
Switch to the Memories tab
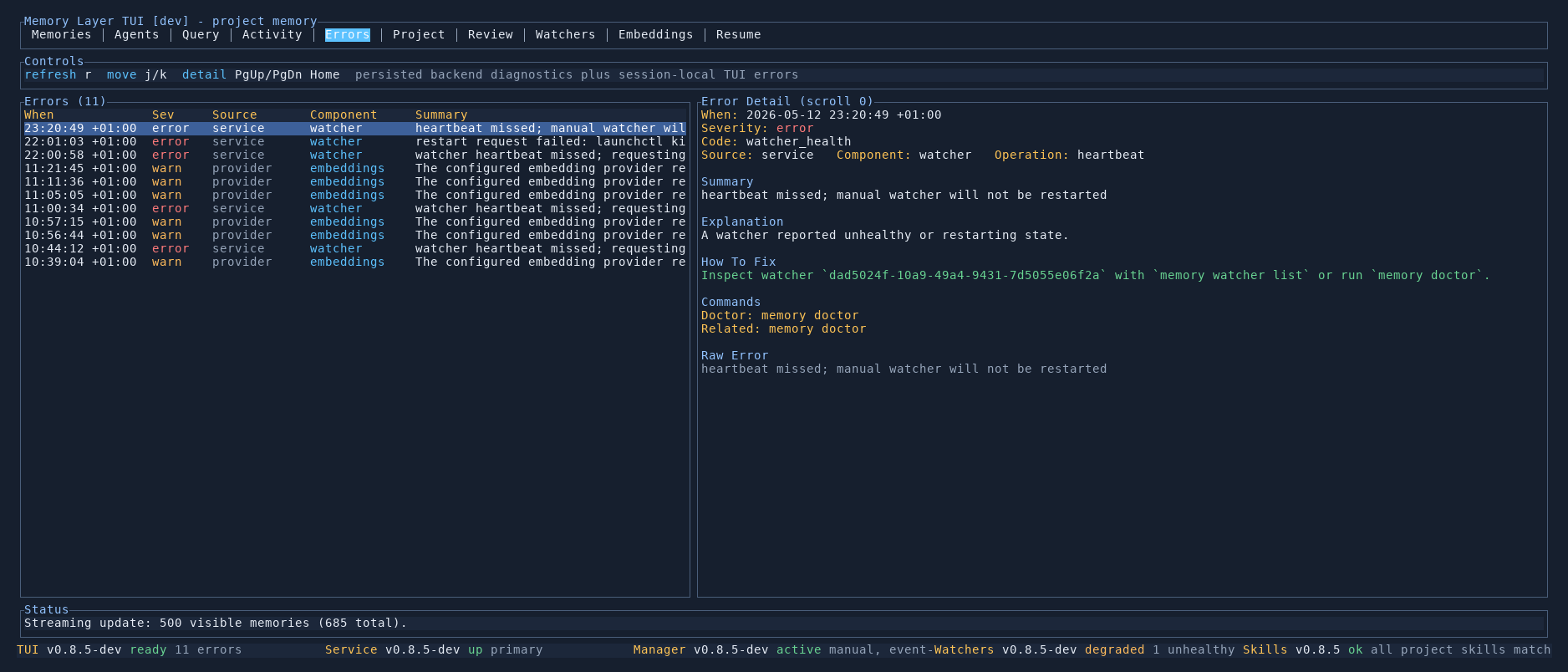[61, 34]
